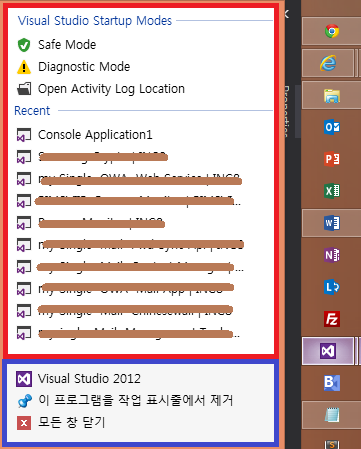Click the Recent section header
Screen dimensions: 361x449
[32, 111]
